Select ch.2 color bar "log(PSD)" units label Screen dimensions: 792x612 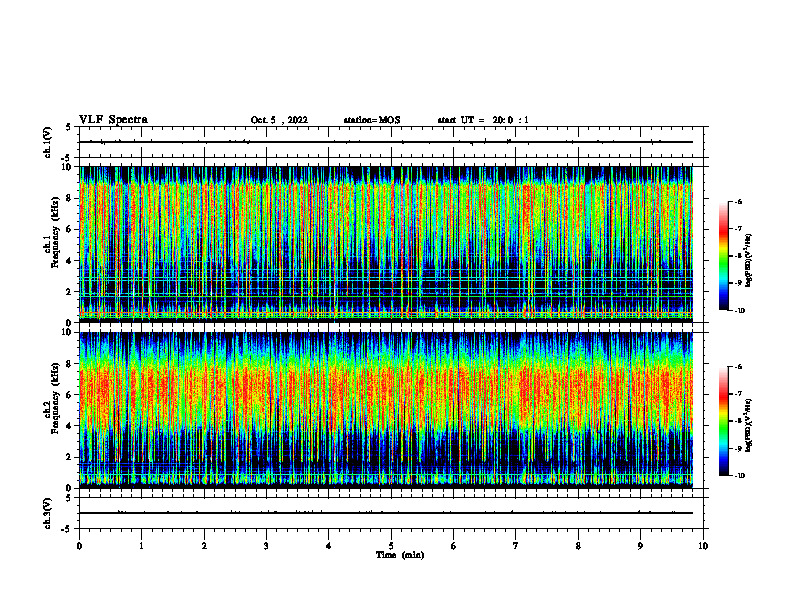coord(749,426)
